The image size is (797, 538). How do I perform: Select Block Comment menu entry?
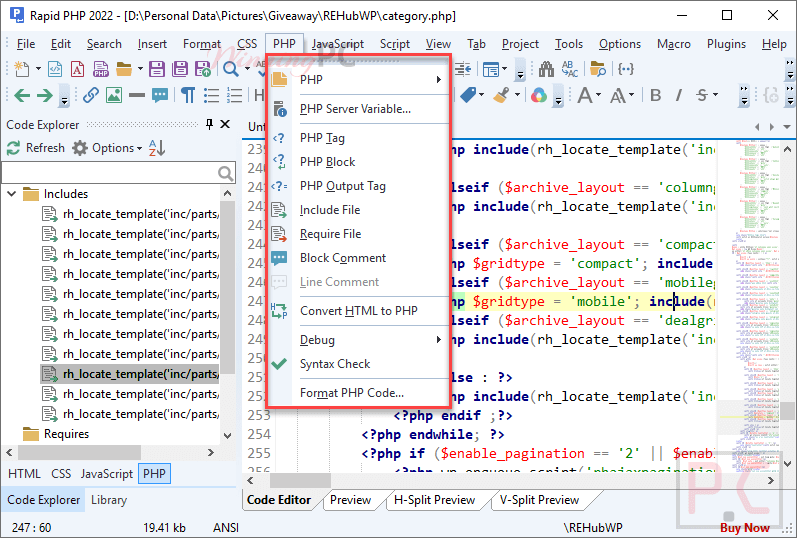tap(358, 258)
